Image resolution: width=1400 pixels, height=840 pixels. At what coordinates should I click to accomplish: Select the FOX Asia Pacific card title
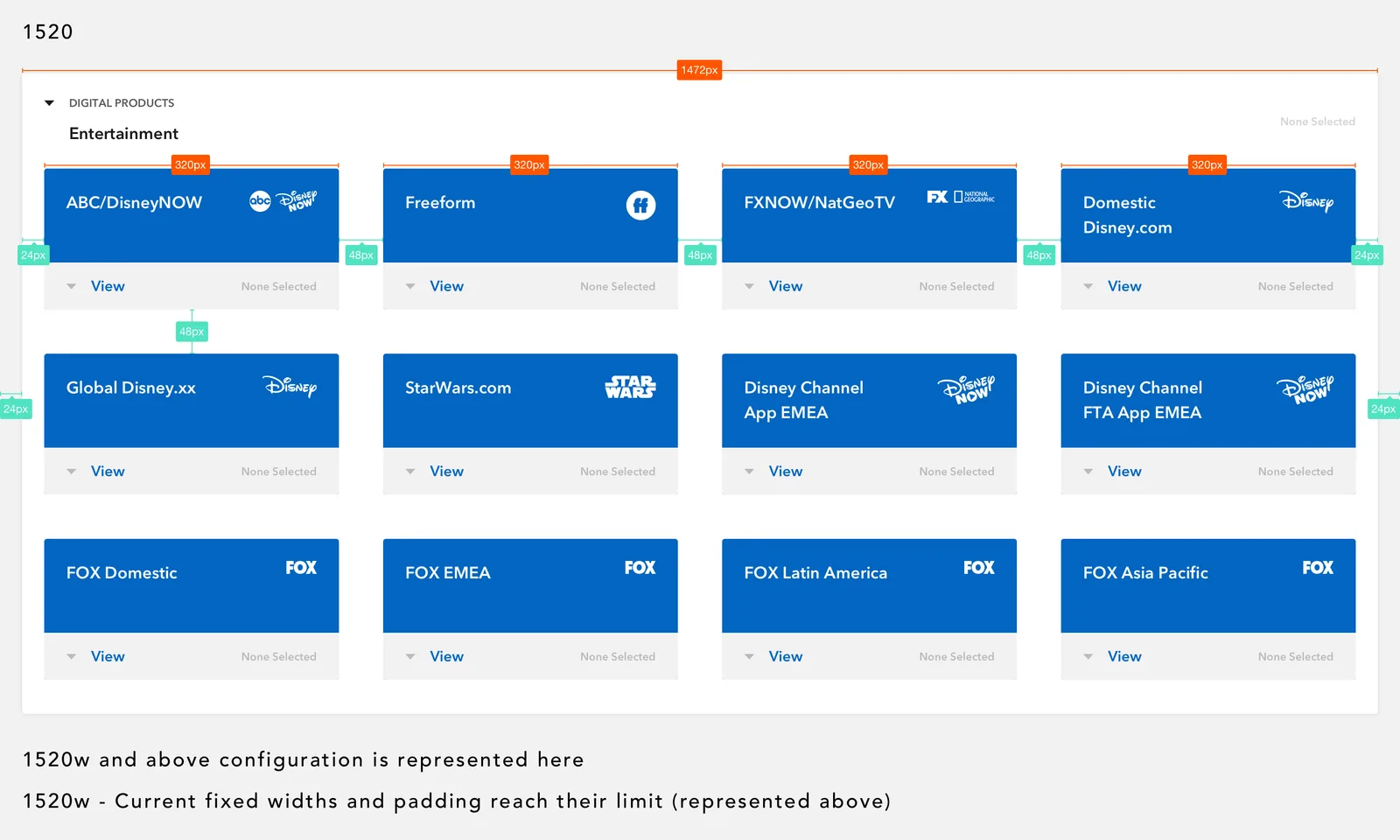(x=1145, y=573)
